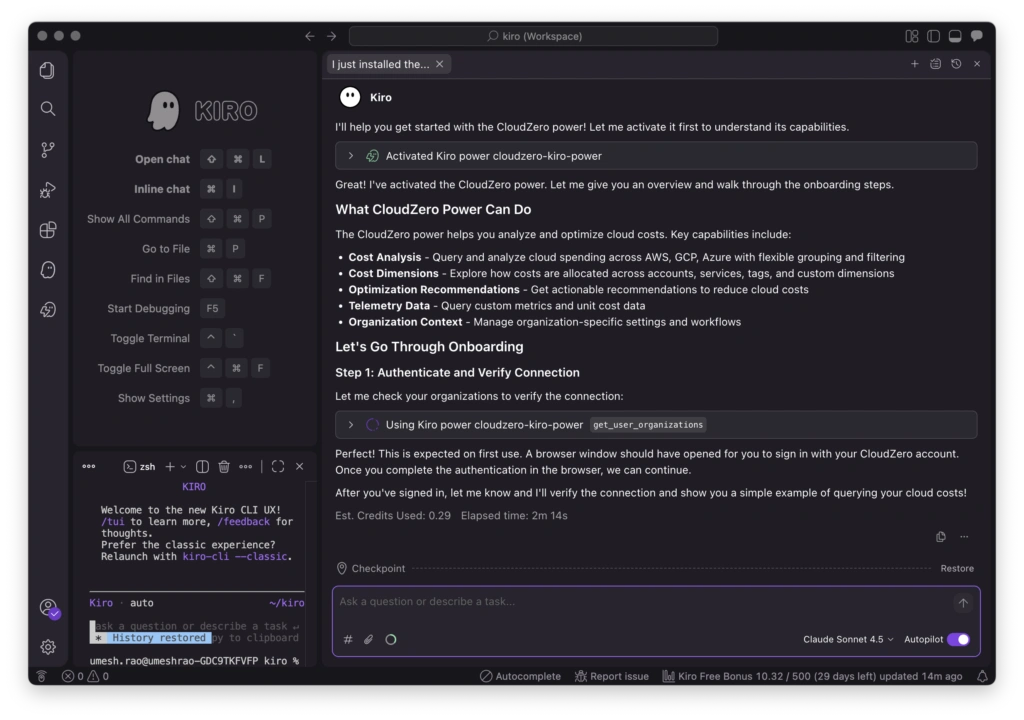Image resolution: width=1024 pixels, height=720 pixels.
Task: Open Run and Debug view
Action: click(47, 190)
